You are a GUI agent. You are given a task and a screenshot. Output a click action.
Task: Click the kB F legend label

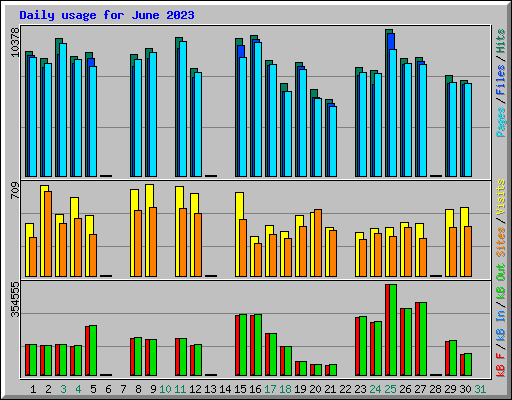coord(501,365)
